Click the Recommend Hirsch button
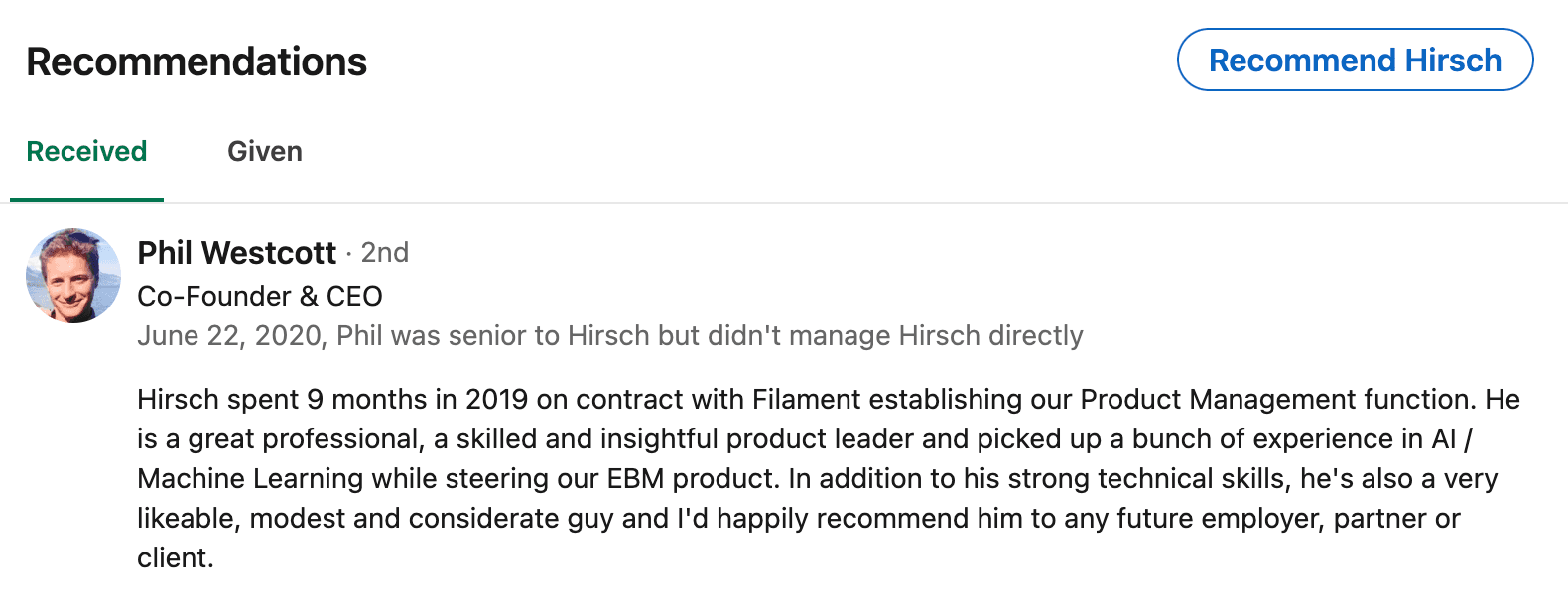Image resolution: width=1568 pixels, height=613 pixels. 1355,61
